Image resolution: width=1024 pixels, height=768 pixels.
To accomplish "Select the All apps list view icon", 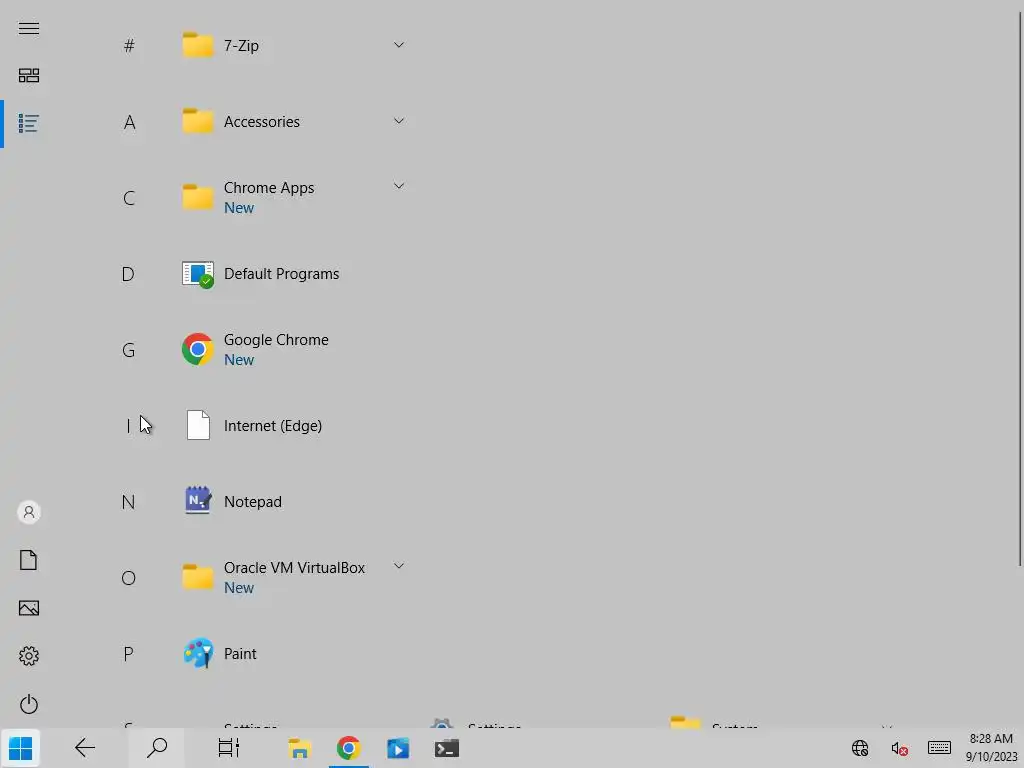I will point(29,123).
